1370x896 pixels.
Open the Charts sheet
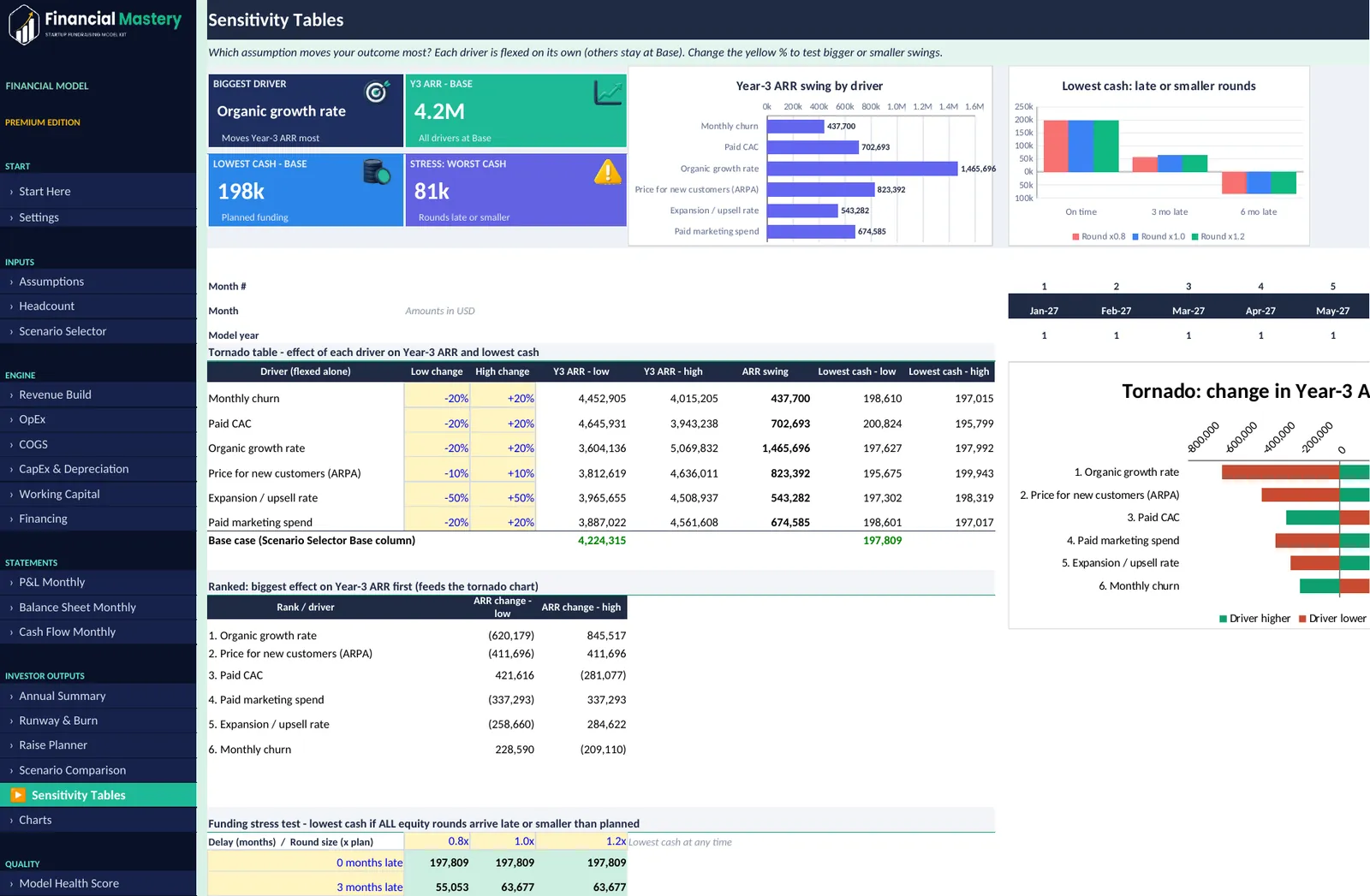[x=98, y=820]
